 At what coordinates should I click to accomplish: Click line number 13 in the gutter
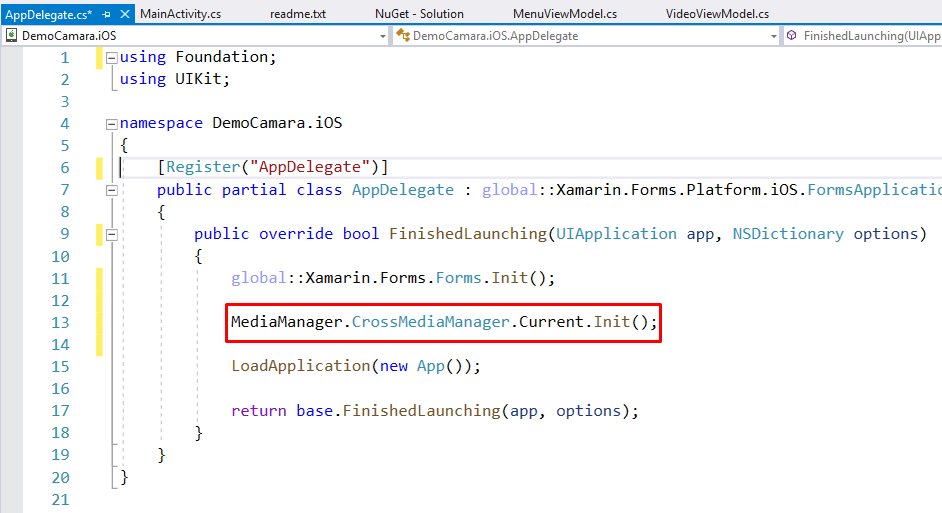pyautogui.click(x=60, y=323)
